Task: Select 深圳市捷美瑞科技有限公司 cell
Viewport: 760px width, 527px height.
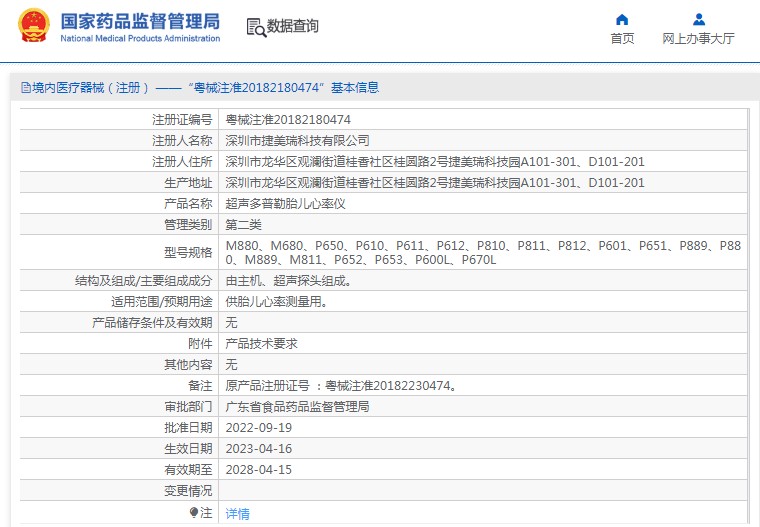Action: coord(297,141)
